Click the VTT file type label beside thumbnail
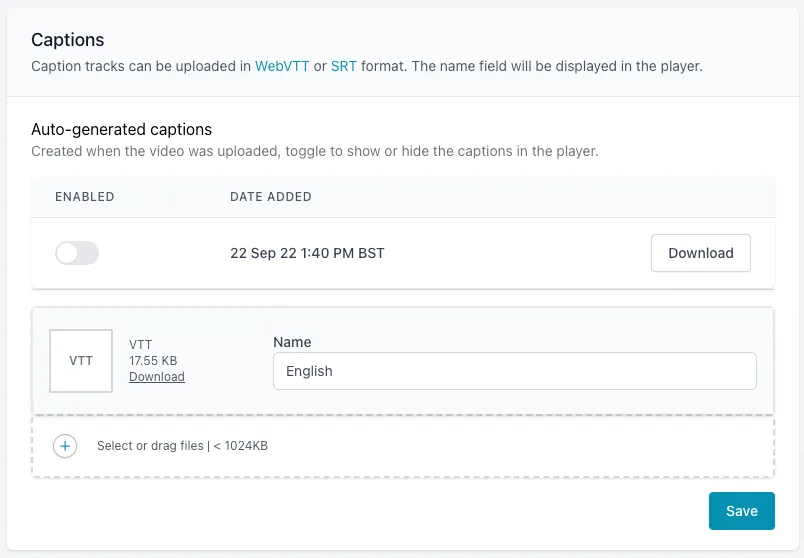The width and height of the screenshot is (804, 558). (141, 345)
